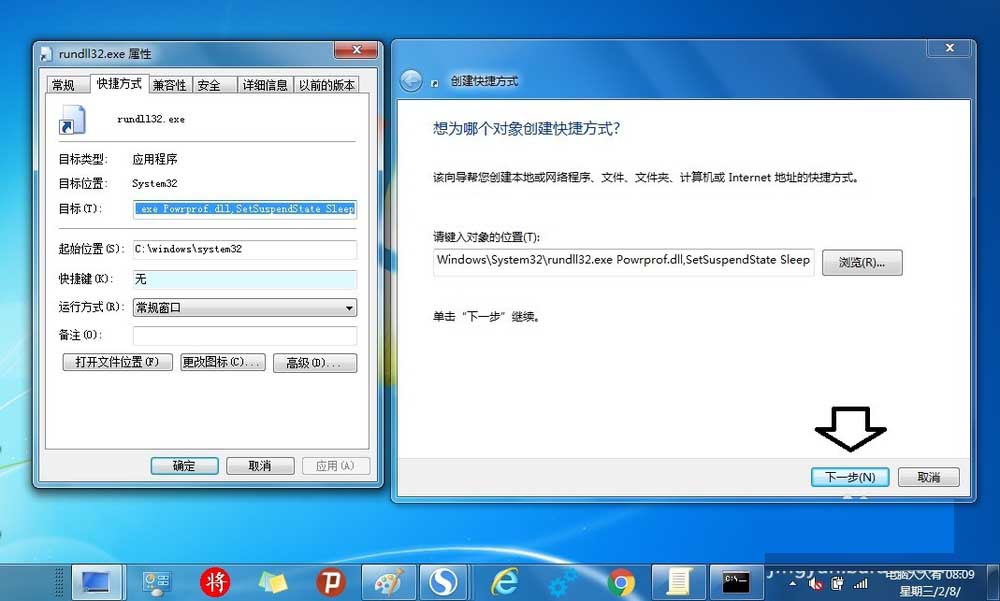Click the 更改图标(C) button
Screen dimensions: 1000x601
pos(223,362)
